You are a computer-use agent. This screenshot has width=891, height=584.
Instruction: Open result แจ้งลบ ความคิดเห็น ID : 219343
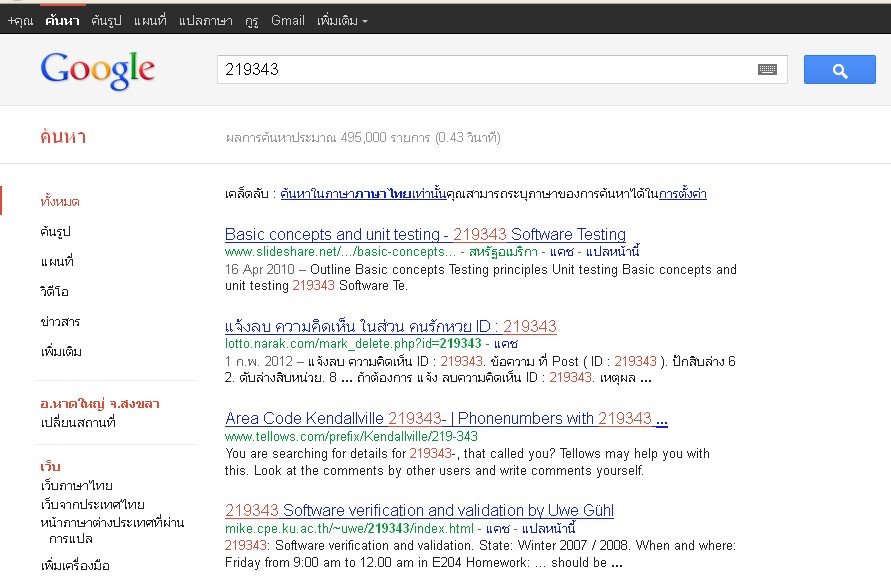click(390, 326)
